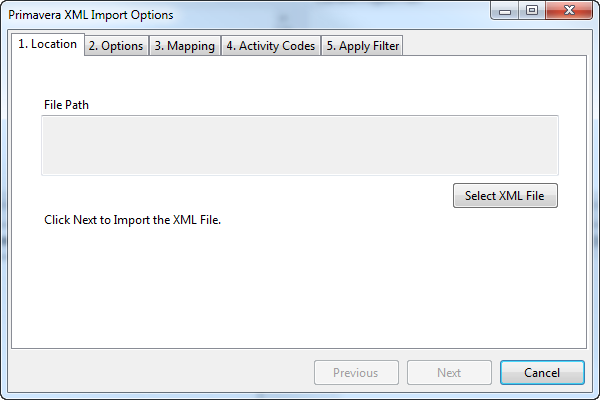Click the greyed-out Previous button
600x400 pixels.
pos(356,372)
